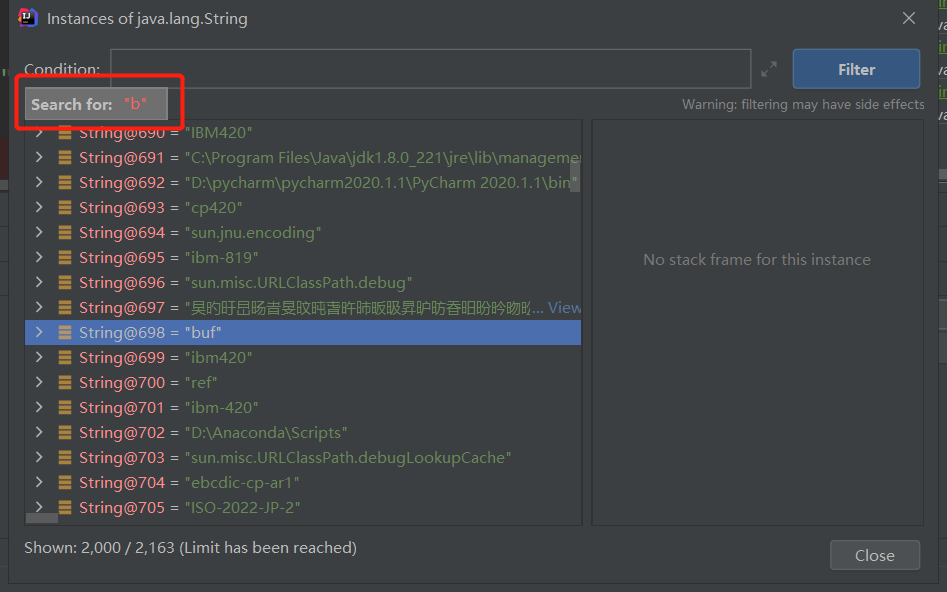Image resolution: width=947 pixels, height=592 pixels.
Task: Select the highlighted "buf" row
Action: (303, 332)
